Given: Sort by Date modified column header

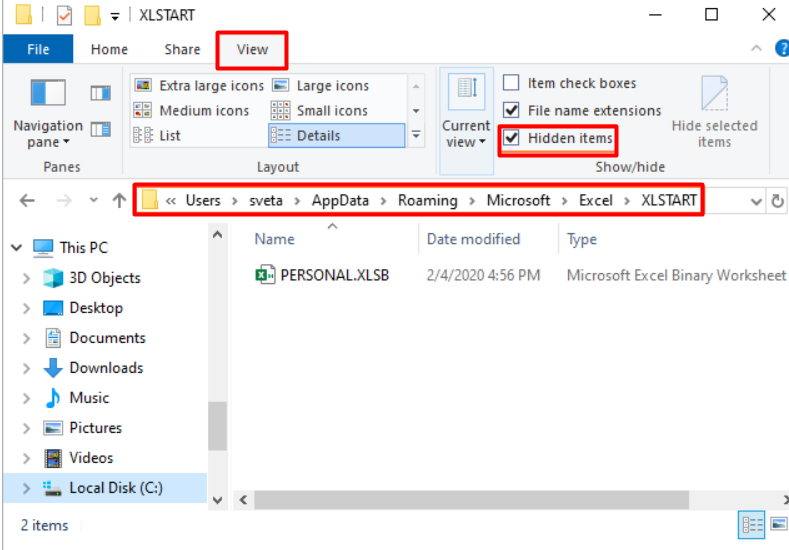Looking at the screenshot, I should [x=473, y=239].
